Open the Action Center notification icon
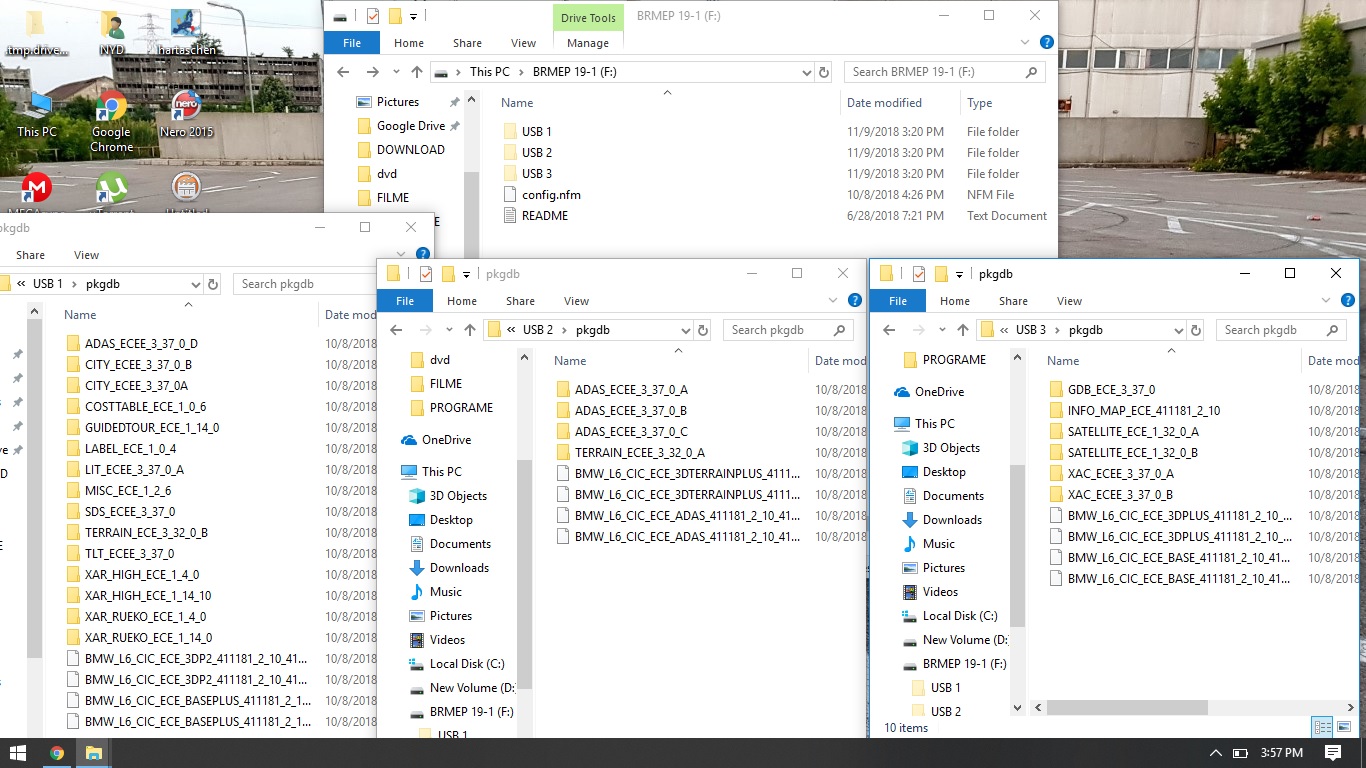The height and width of the screenshot is (768, 1366). click(1333, 753)
